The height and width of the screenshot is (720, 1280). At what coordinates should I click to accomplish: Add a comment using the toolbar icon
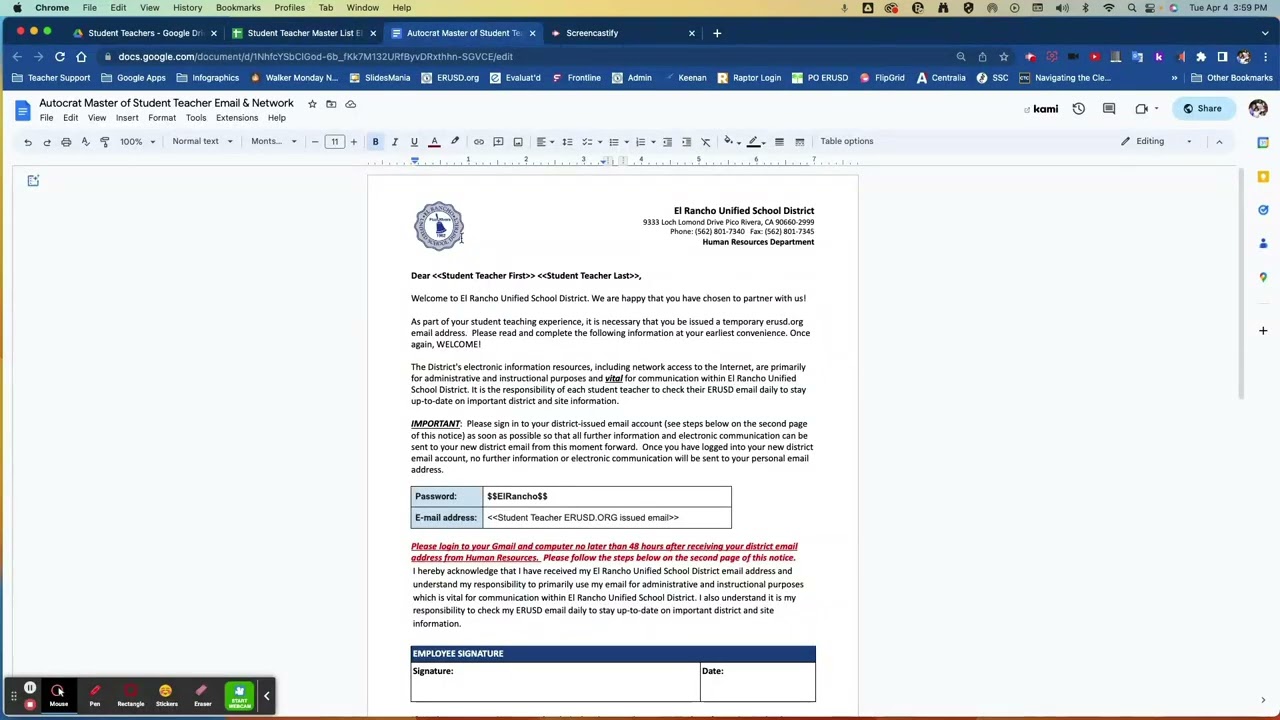tap(498, 142)
